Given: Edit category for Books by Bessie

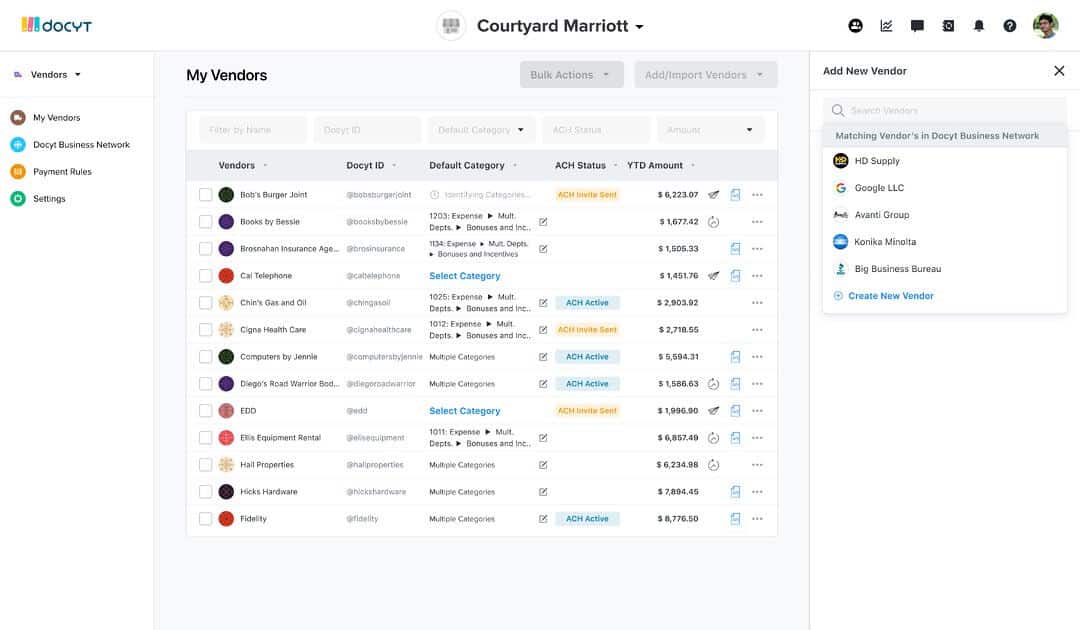Looking at the screenshot, I should pyautogui.click(x=543, y=222).
